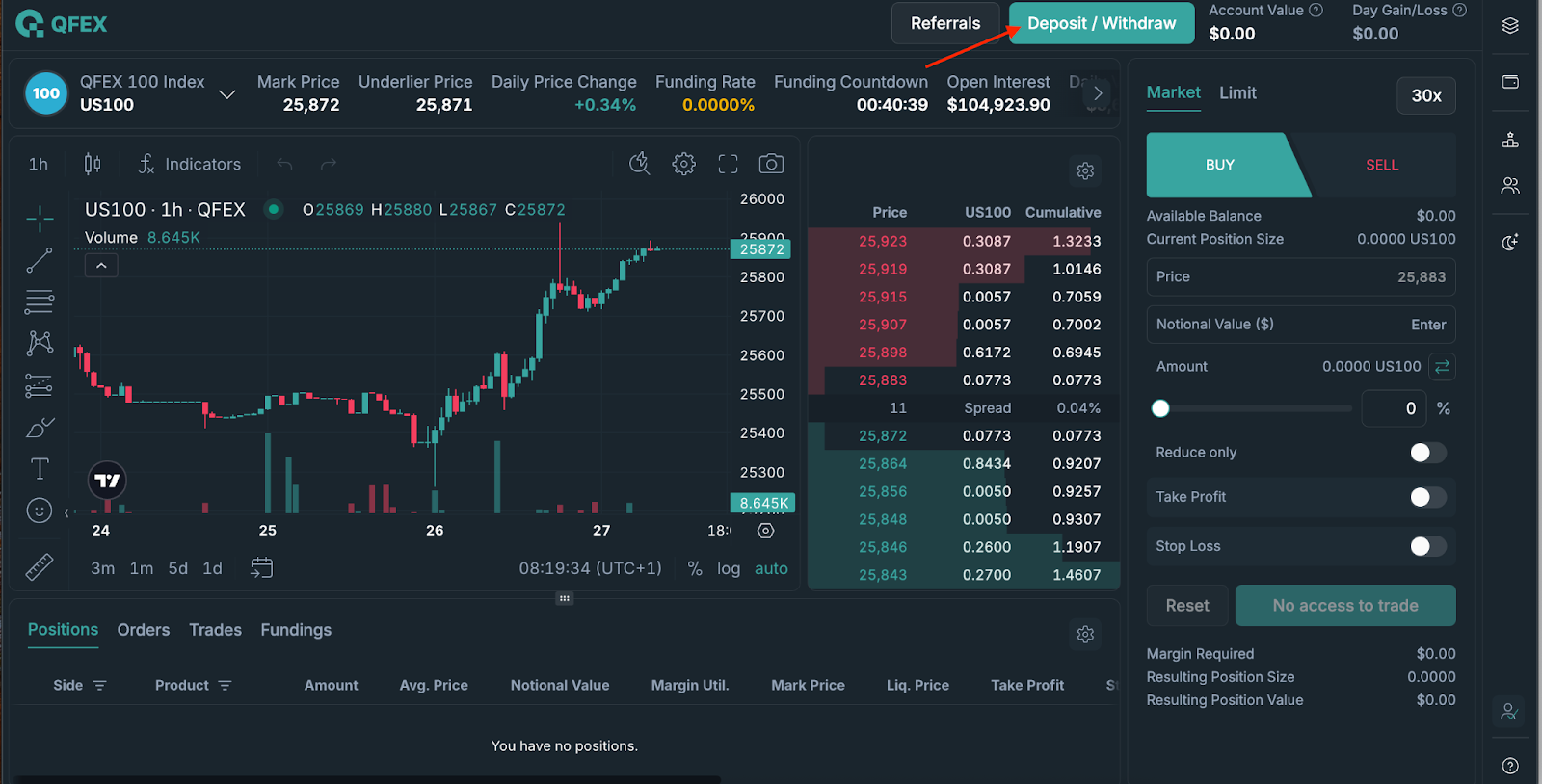Open time axis settings below price scale
This screenshot has height=784, width=1542.
tap(766, 531)
